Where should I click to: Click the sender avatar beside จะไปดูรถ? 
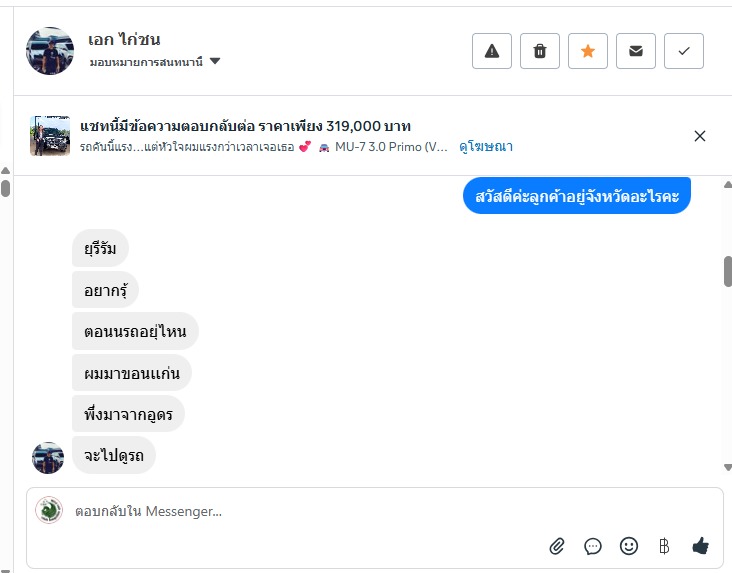48,457
